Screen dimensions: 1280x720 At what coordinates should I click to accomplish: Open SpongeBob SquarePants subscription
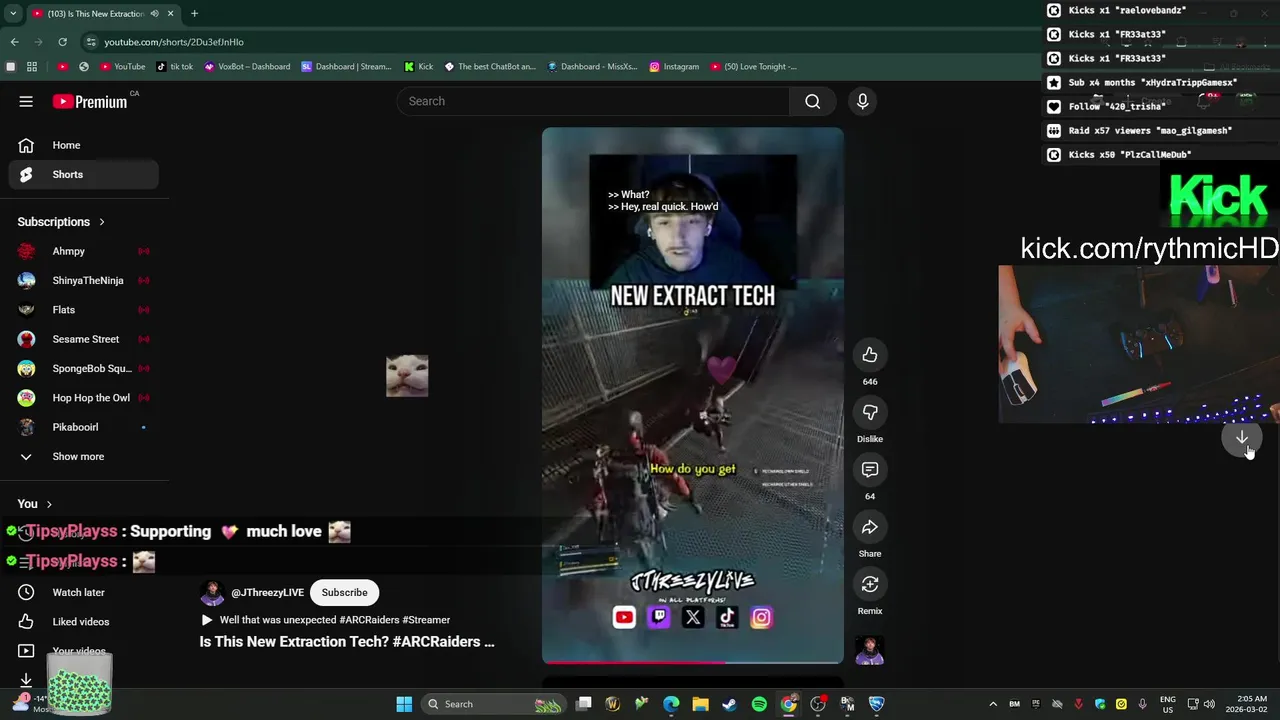[84, 368]
